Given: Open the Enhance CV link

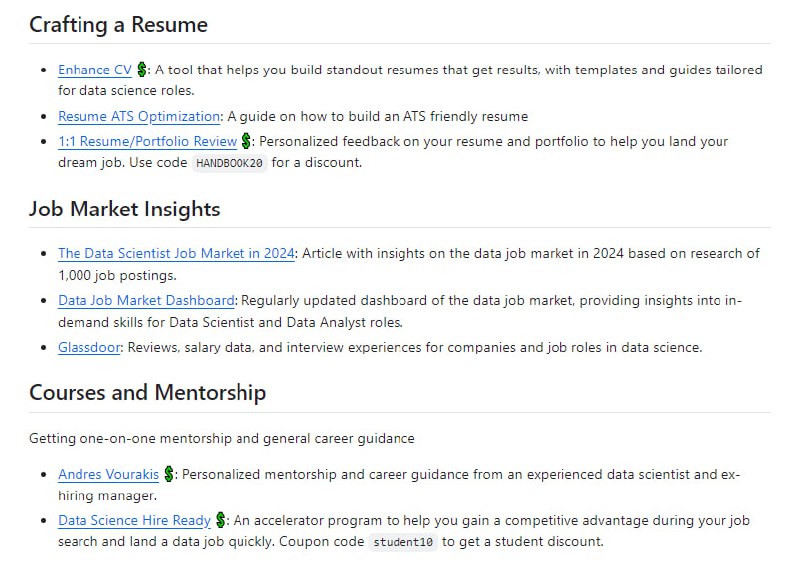Looking at the screenshot, I should point(95,70).
